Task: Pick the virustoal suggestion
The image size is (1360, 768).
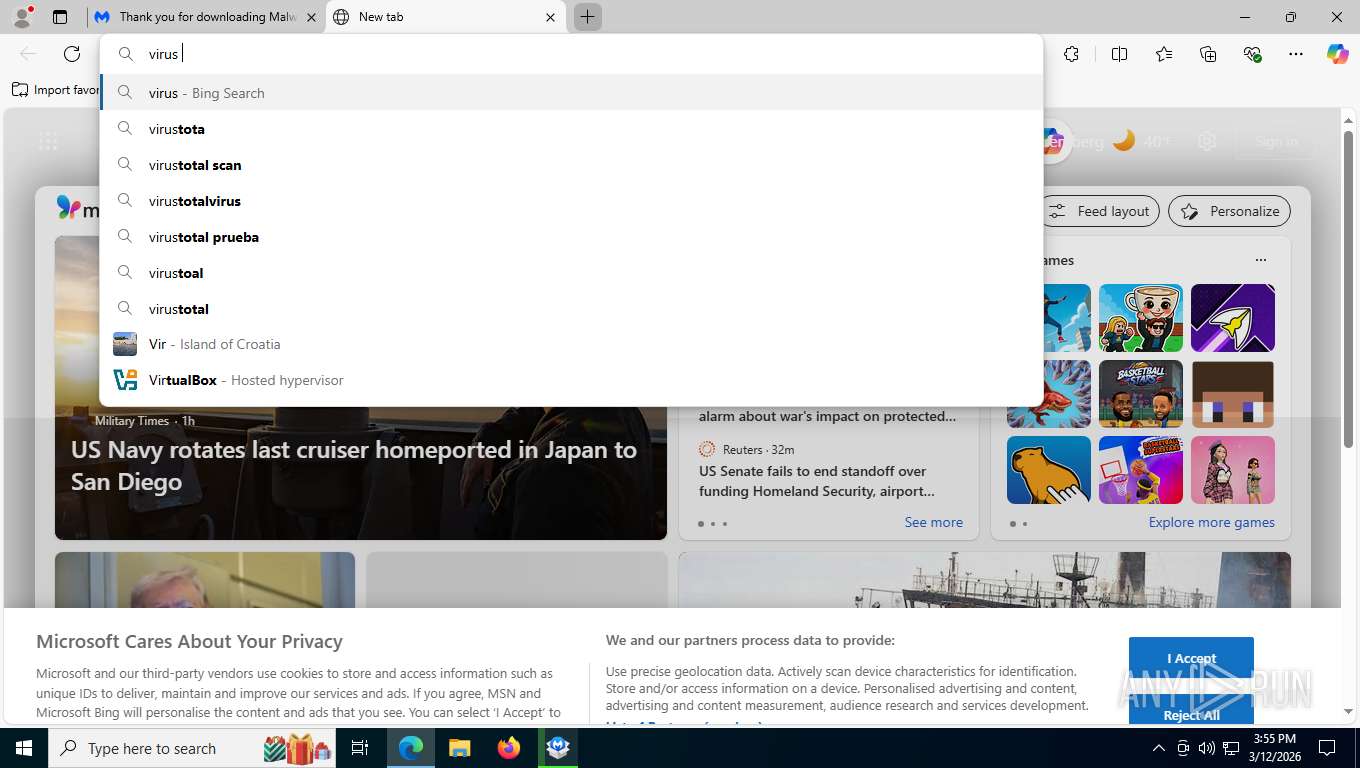Action: (x=571, y=273)
